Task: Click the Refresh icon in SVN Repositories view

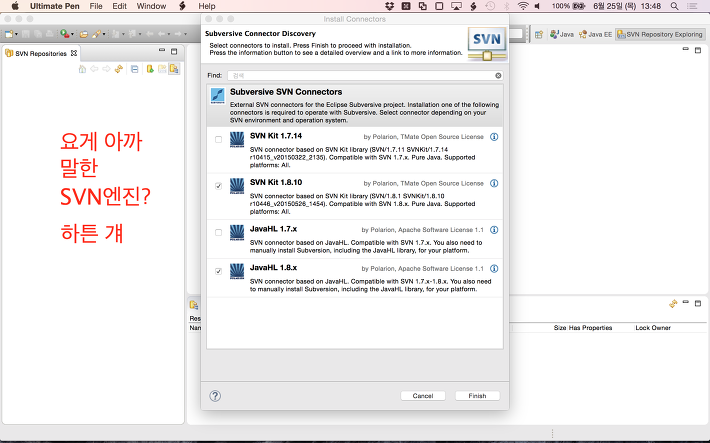Action: tap(119, 69)
